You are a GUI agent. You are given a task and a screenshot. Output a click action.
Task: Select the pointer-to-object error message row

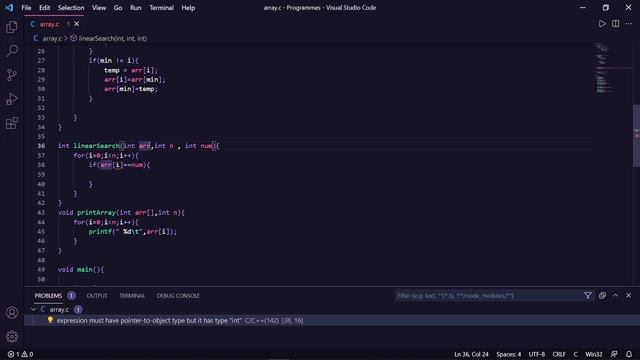tap(332, 320)
